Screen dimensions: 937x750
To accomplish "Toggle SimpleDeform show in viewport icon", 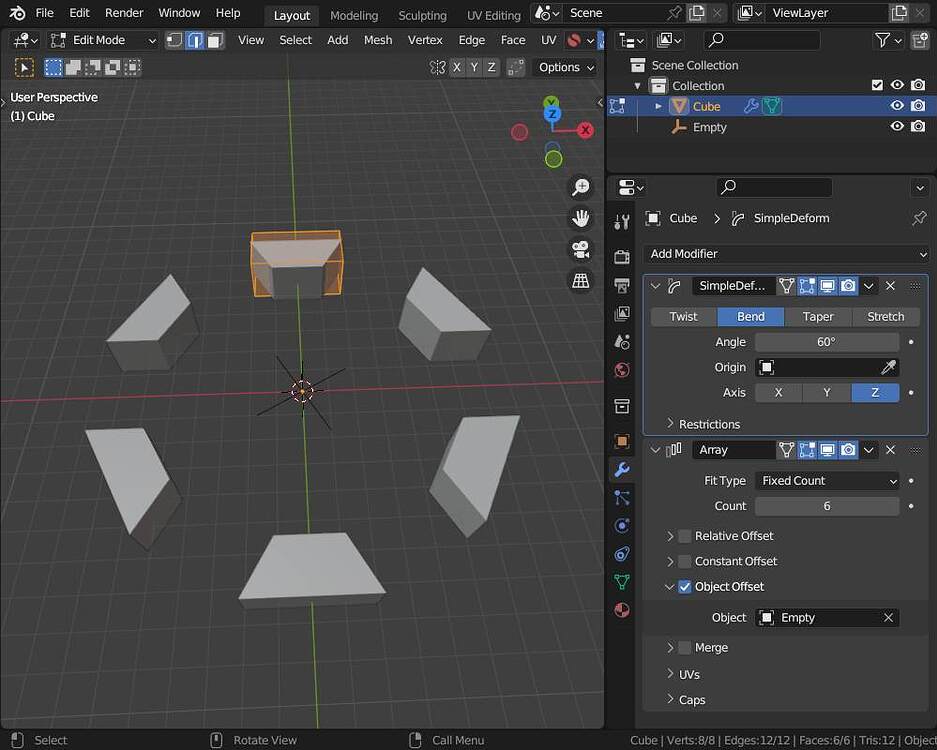I will (827, 286).
